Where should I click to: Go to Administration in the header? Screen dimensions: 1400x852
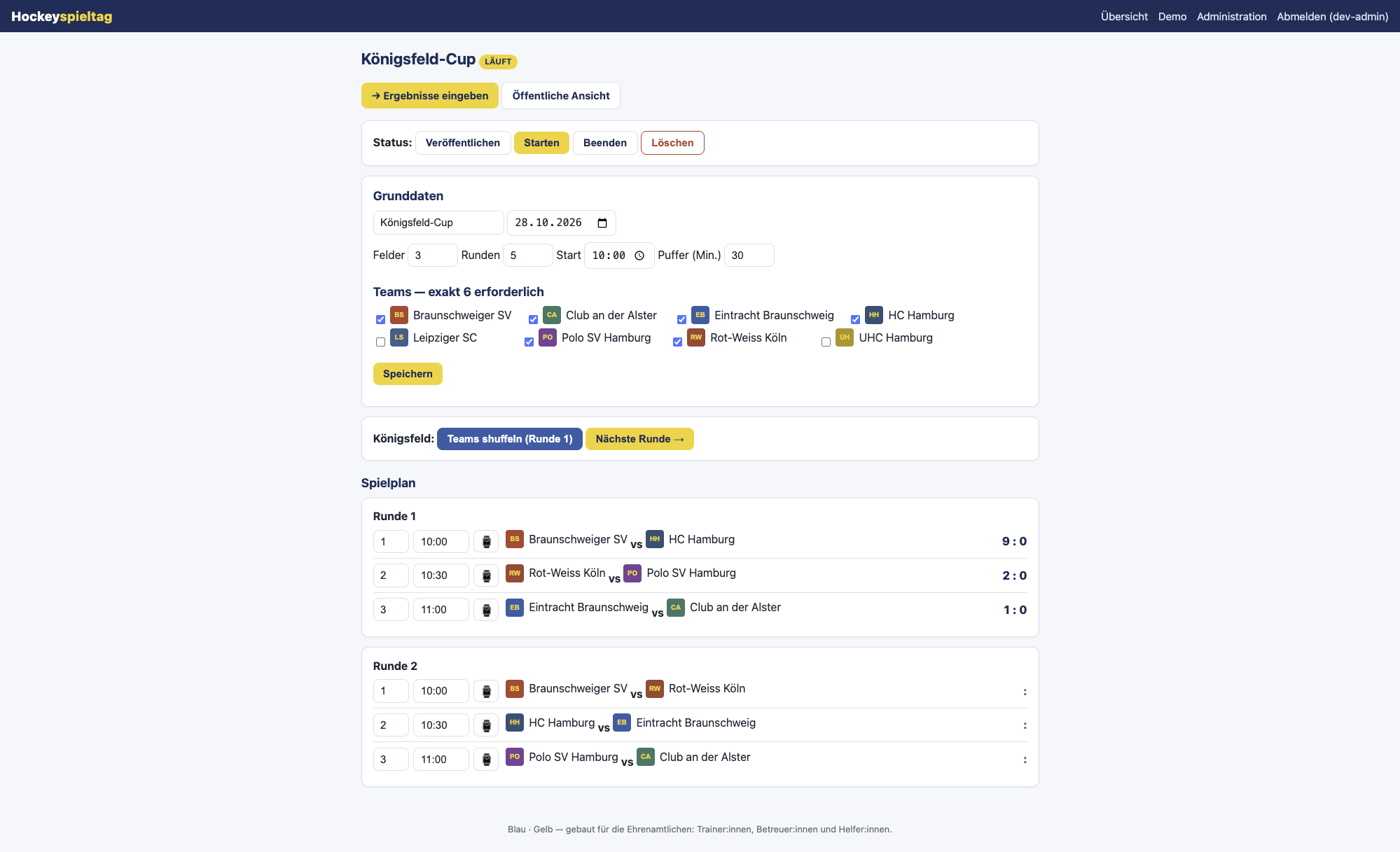[1231, 16]
